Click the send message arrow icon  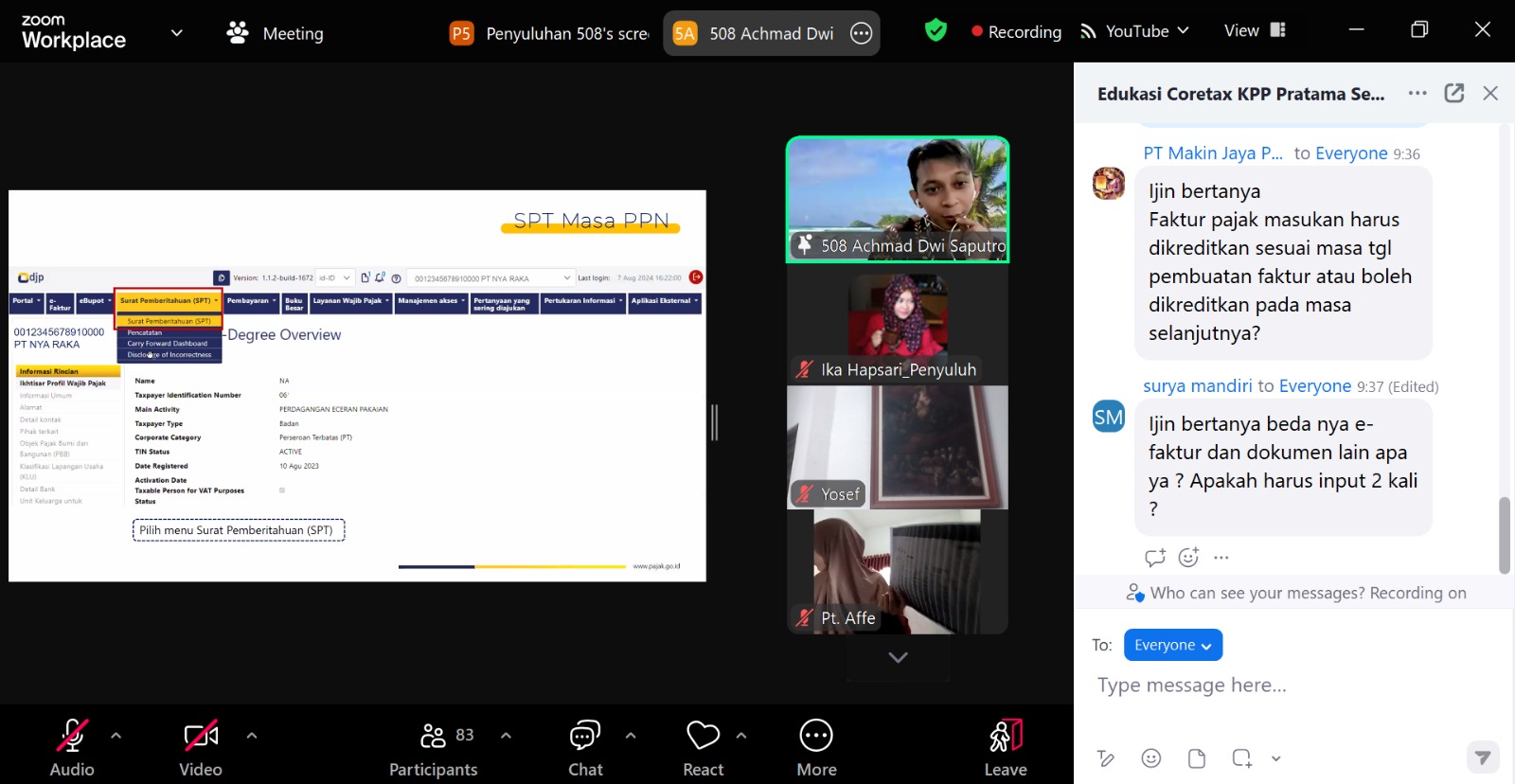(x=1482, y=757)
